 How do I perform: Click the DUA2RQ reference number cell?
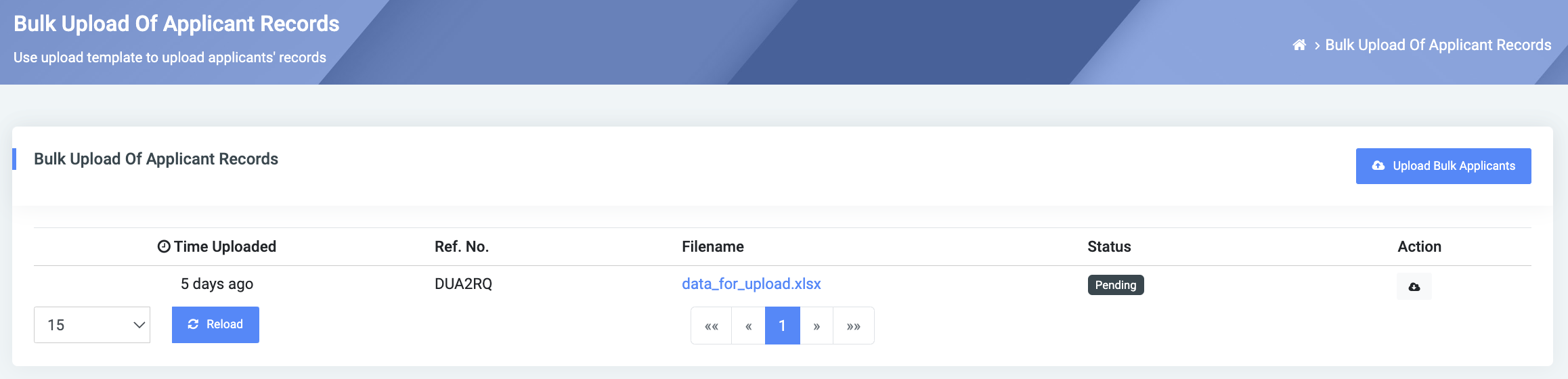463,284
